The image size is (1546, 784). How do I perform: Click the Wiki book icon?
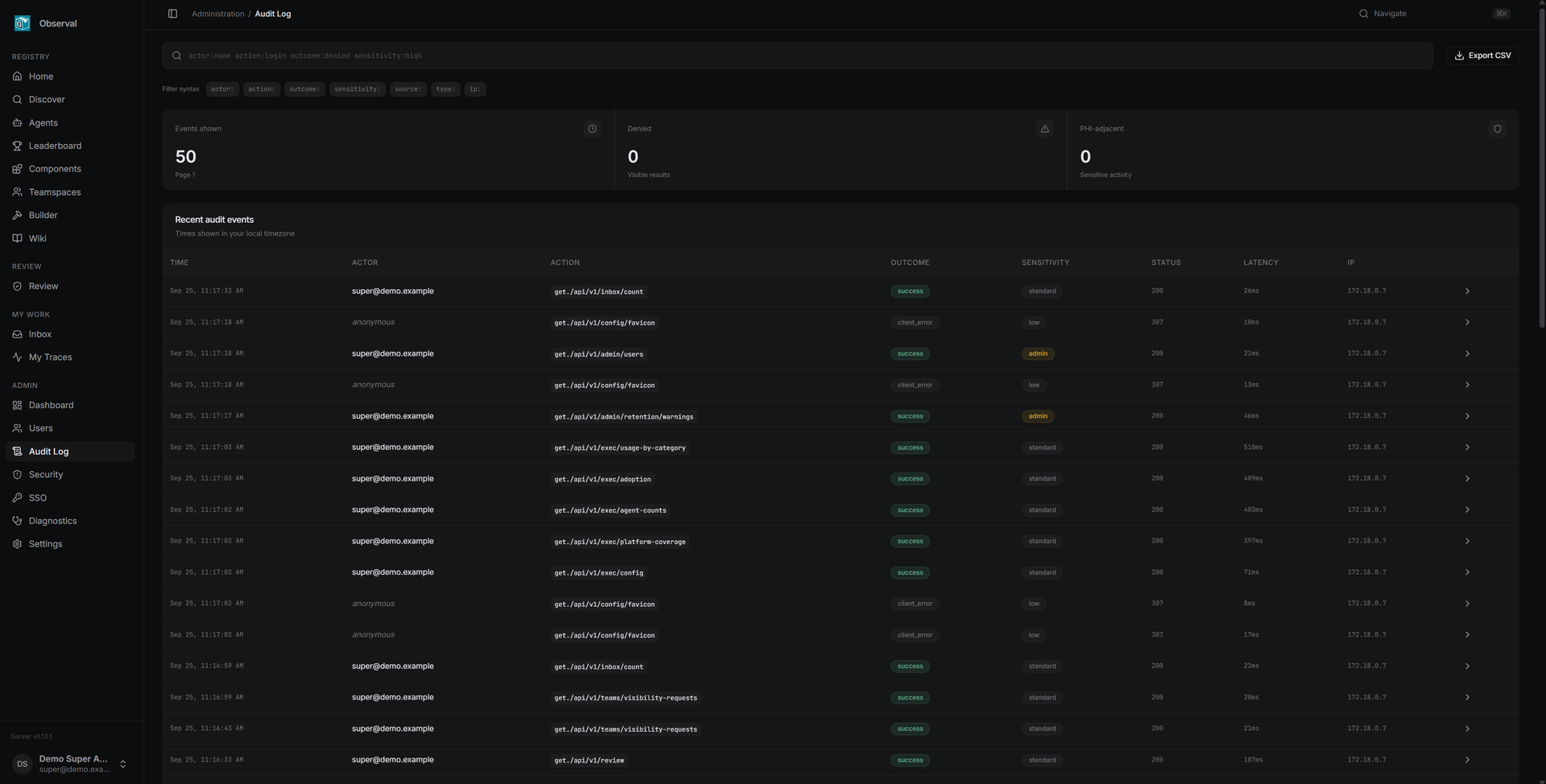coord(17,238)
